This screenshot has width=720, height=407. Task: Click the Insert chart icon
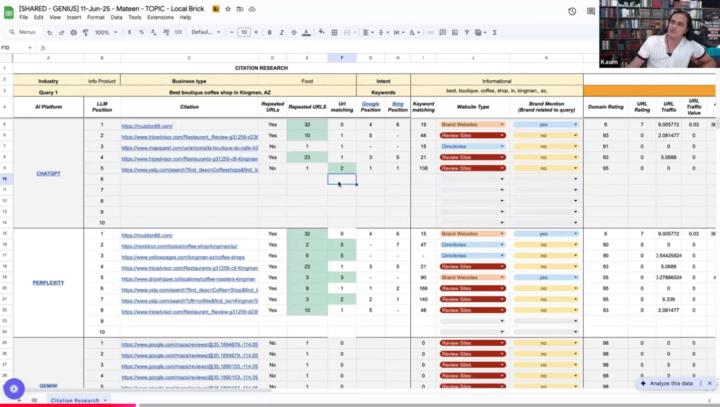(455, 33)
